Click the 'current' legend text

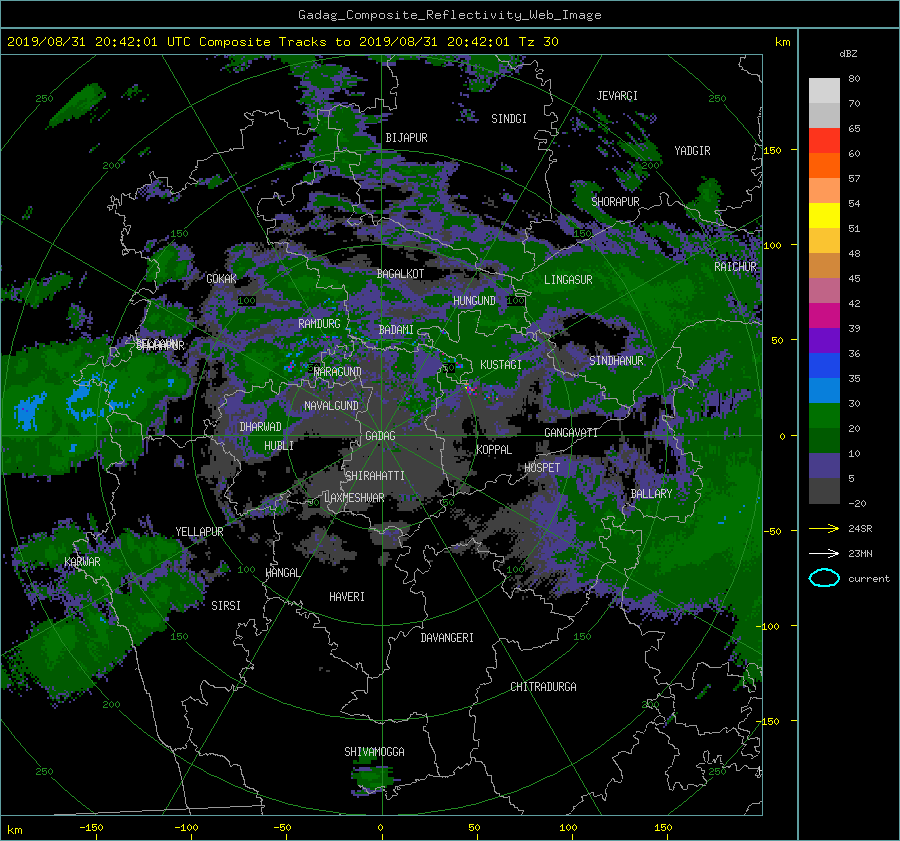click(x=869, y=579)
